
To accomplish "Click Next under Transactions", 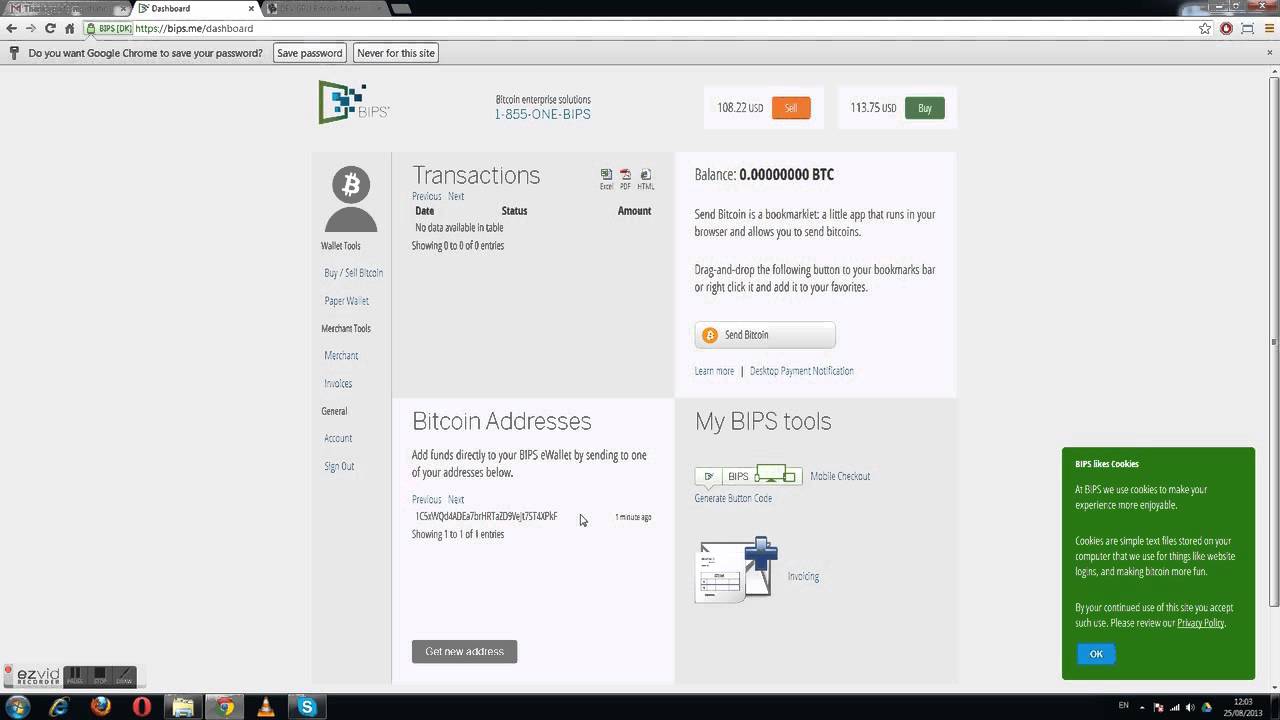I will click(x=456, y=196).
